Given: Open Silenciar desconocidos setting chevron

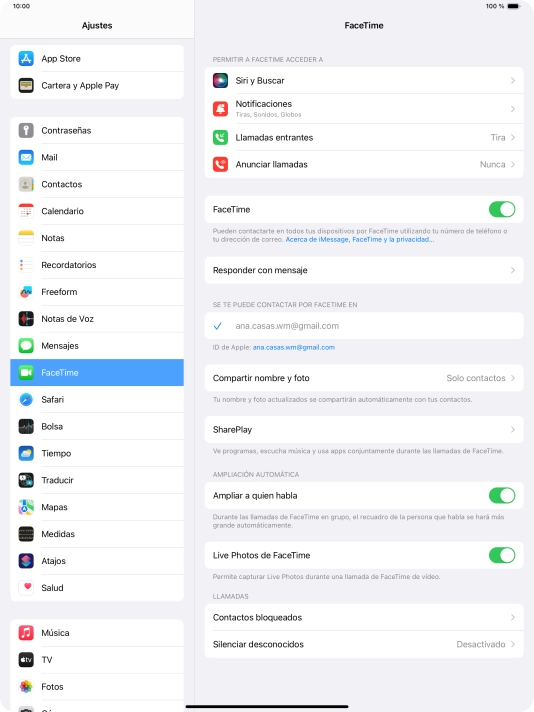Looking at the screenshot, I should pos(513,644).
